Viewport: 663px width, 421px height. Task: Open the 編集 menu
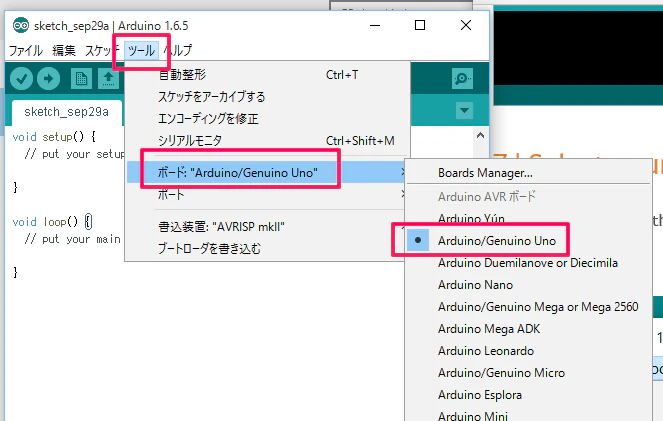[x=64, y=51]
